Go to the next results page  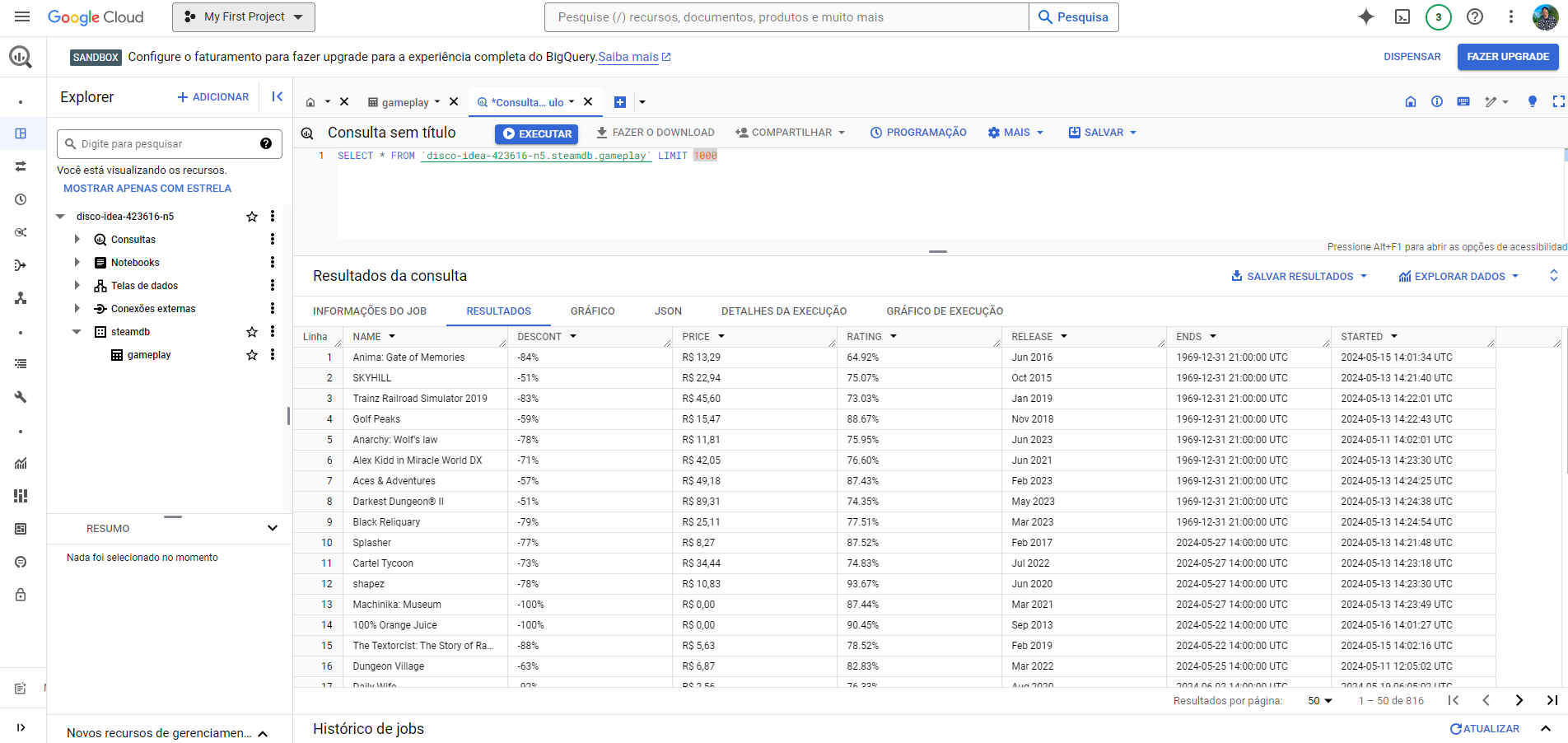pyautogui.click(x=1519, y=700)
